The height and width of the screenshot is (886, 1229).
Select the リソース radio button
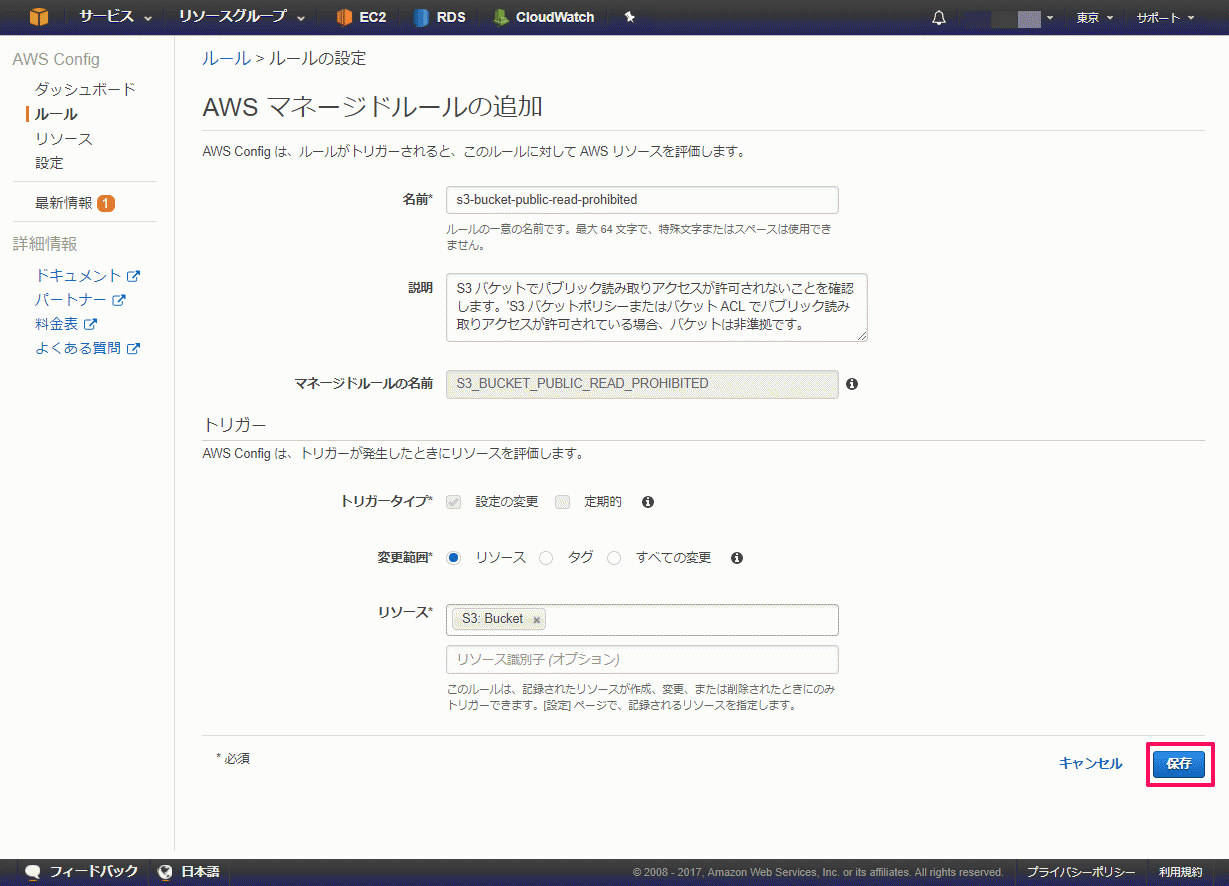click(x=454, y=558)
